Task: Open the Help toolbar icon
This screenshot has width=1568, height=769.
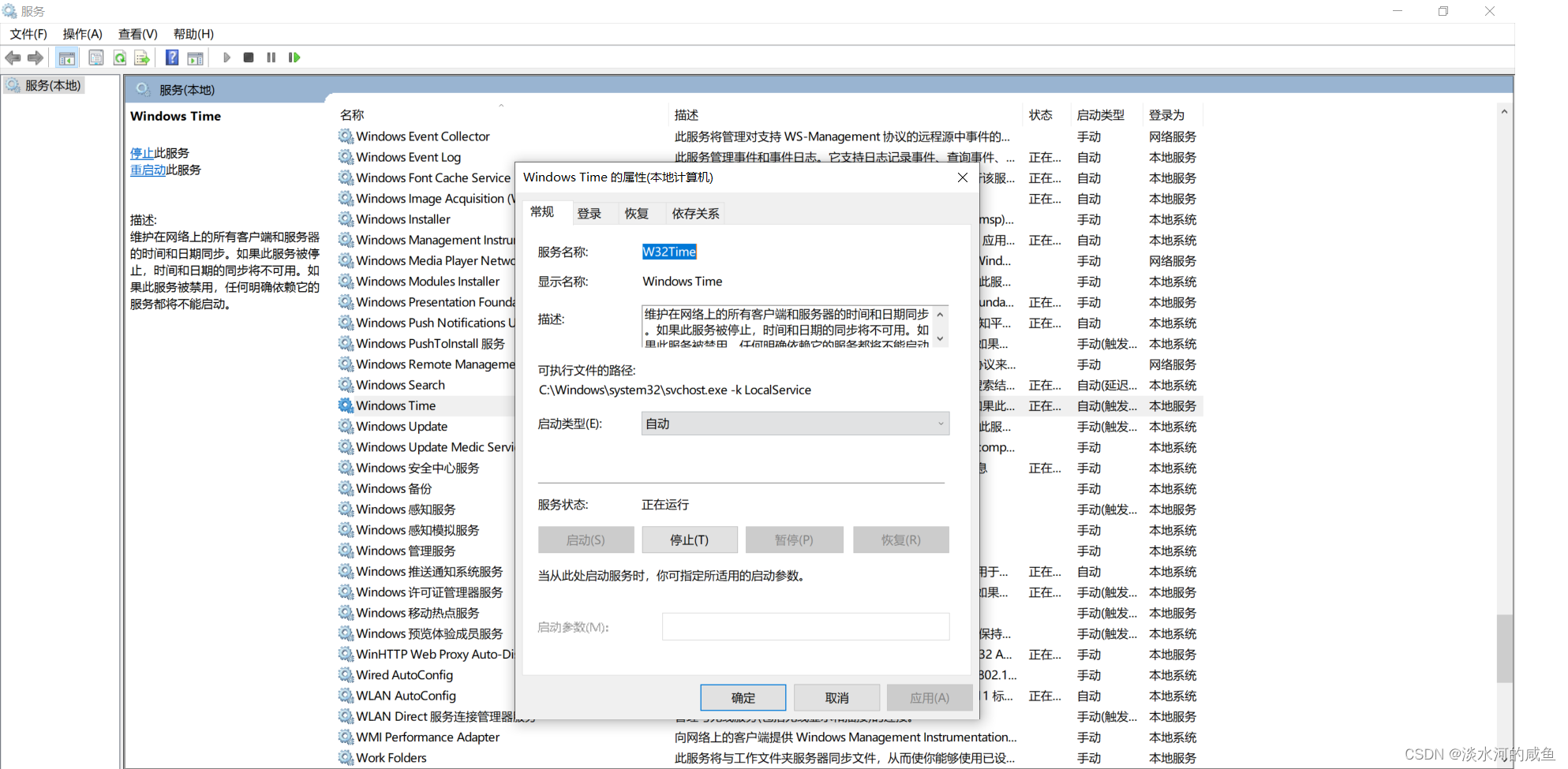Action: 172,58
